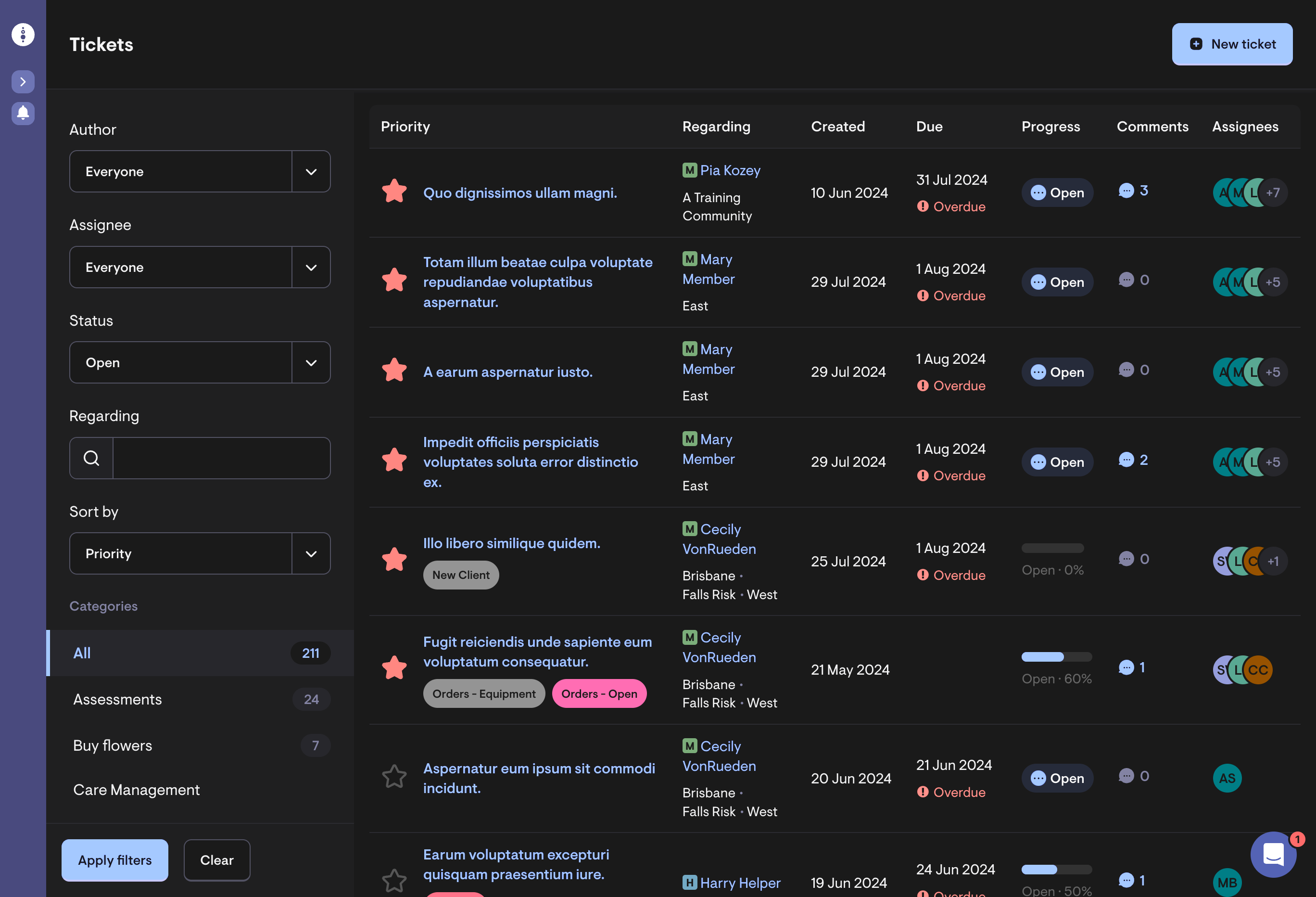Click Open status badge on Aspernatur eum row
The height and width of the screenshot is (897, 1316).
click(x=1057, y=778)
